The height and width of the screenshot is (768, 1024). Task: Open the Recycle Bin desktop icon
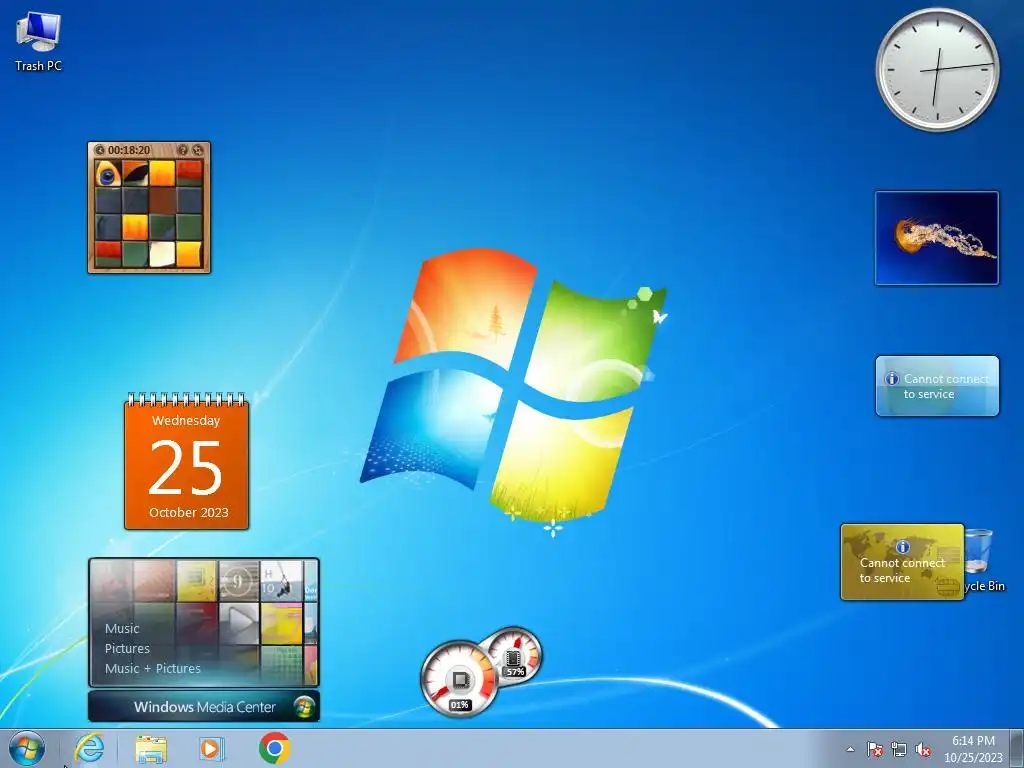(984, 560)
